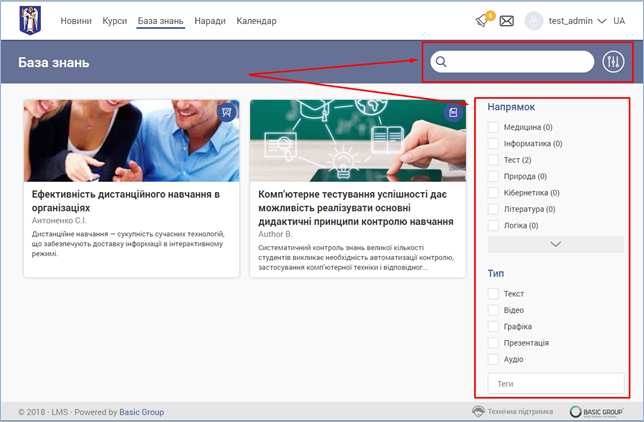Viewport: 644px width, 422px height.
Task: Open the UA language selector
Action: 620,21
